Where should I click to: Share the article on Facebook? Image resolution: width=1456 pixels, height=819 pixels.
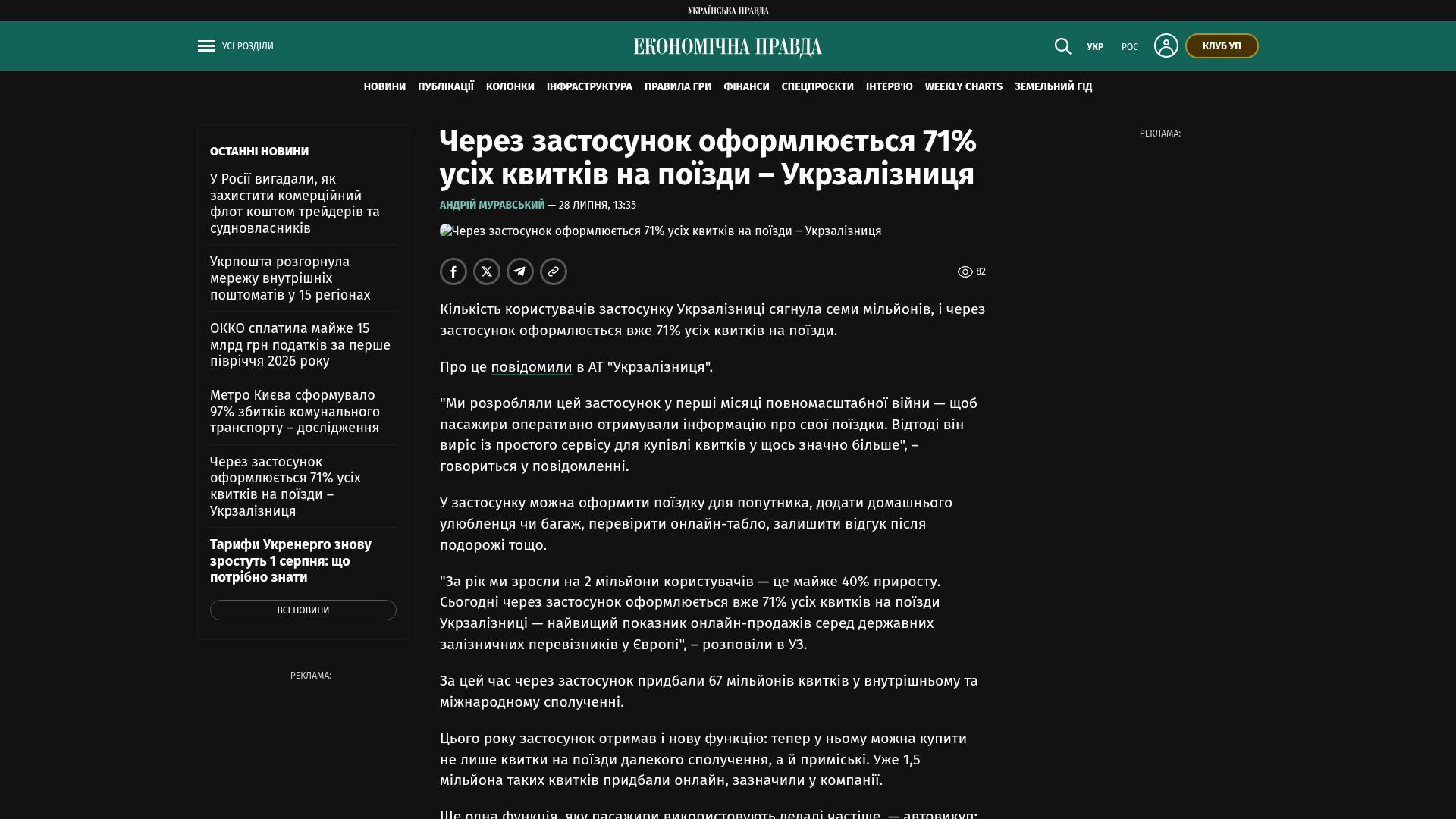pyautogui.click(x=453, y=271)
